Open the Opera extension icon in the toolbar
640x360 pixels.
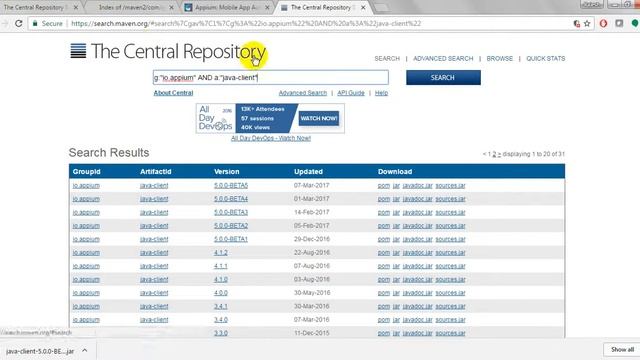click(x=603, y=24)
